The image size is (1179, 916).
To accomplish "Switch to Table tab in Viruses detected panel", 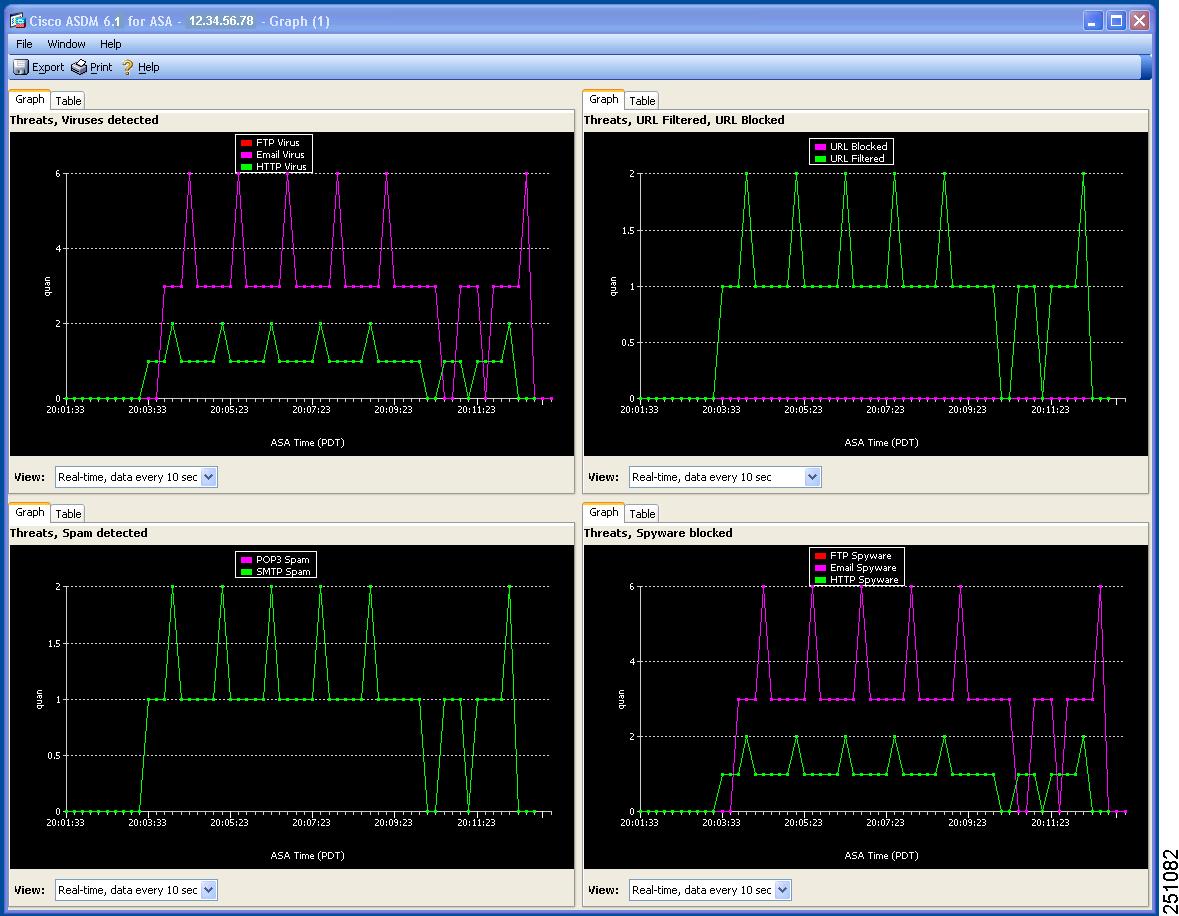I will pos(68,101).
